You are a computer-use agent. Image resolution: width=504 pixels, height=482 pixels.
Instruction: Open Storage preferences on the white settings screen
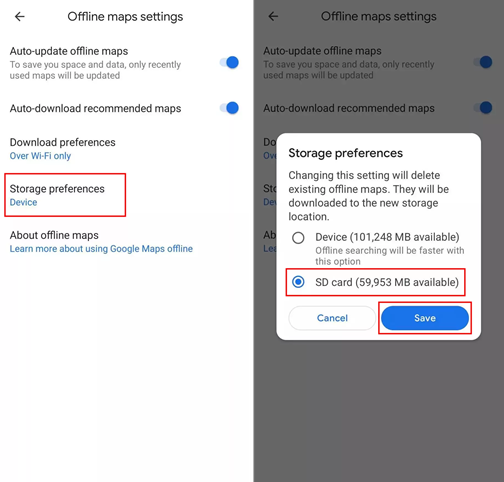coord(65,195)
